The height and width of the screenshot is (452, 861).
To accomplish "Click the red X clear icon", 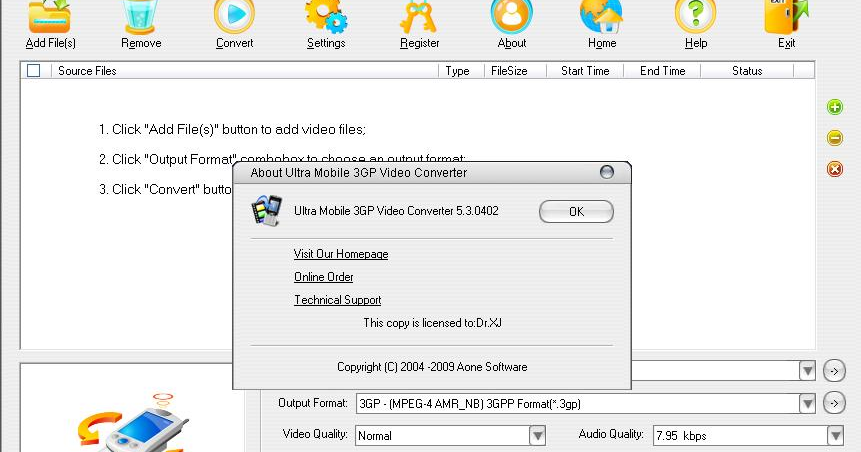I will point(835,169).
